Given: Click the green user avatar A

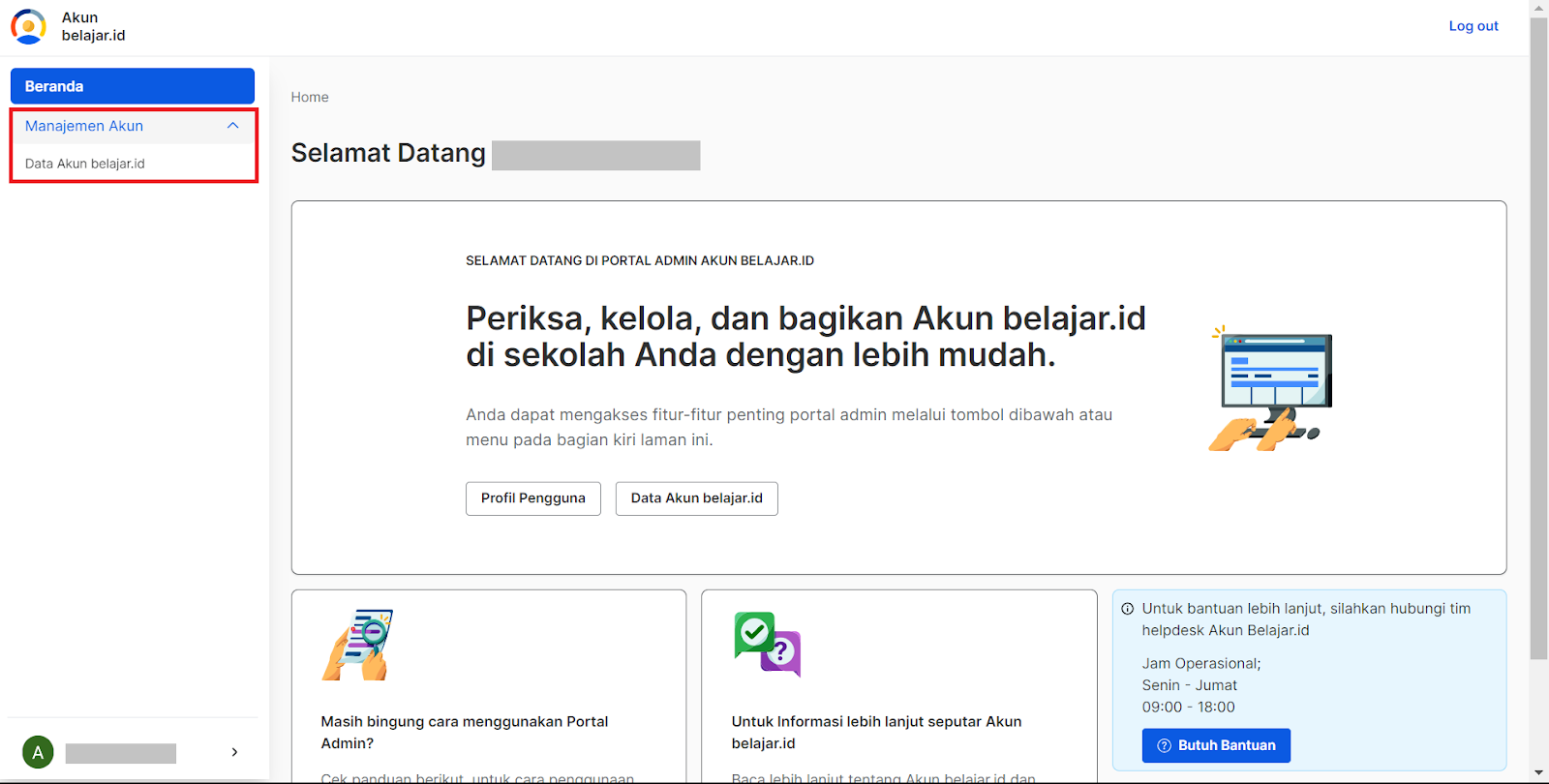Looking at the screenshot, I should (38, 752).
